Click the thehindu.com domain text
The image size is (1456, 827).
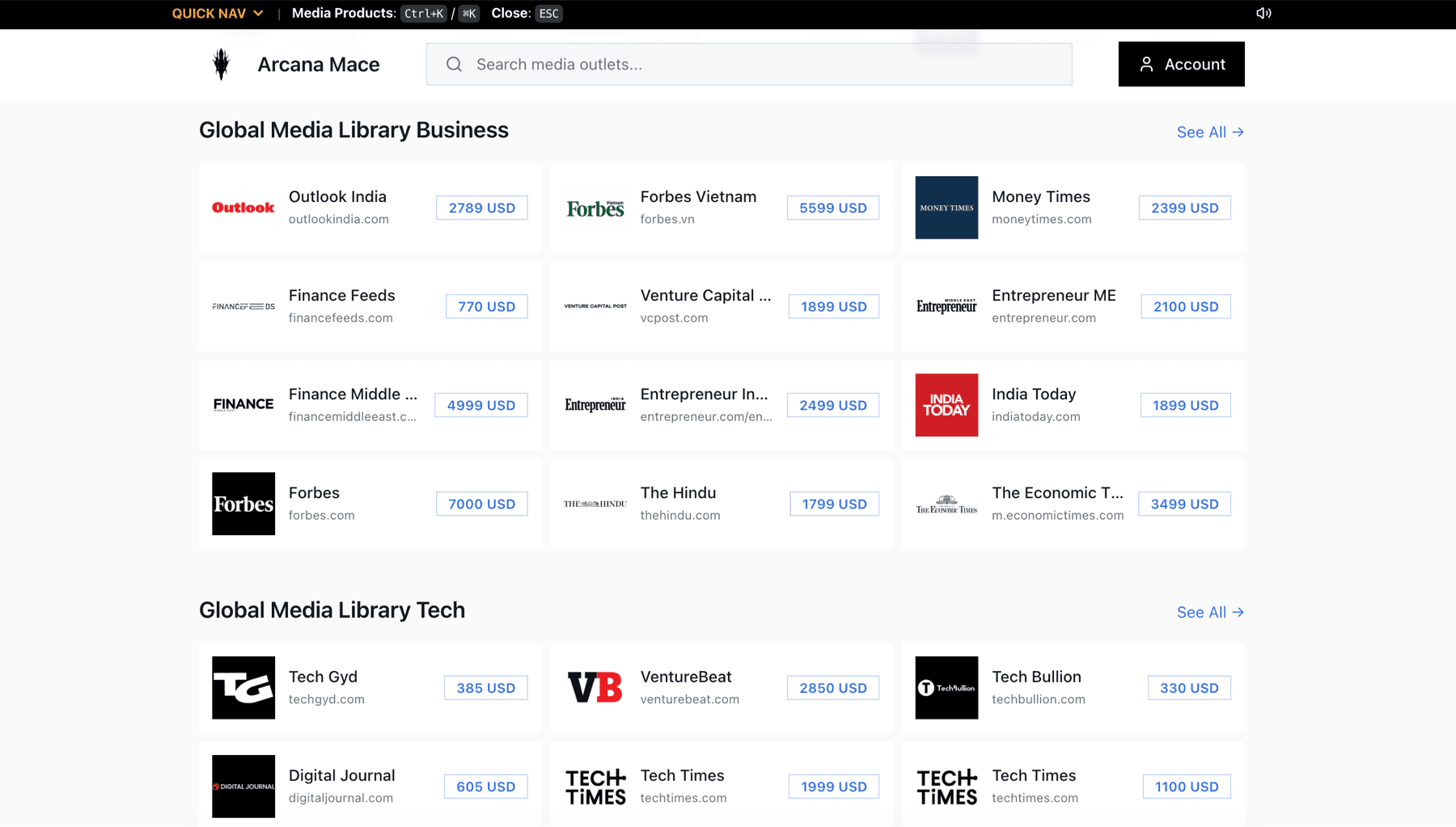(680, 515)
